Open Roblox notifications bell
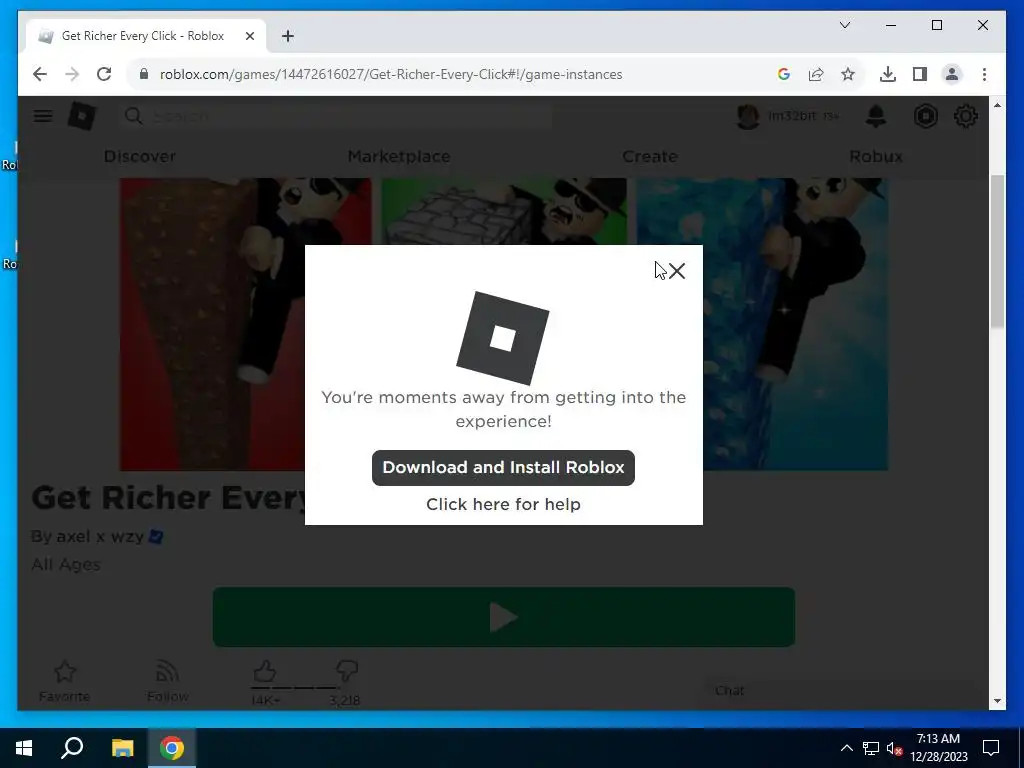The width and height of the screenshot is (1024, 768). (876, 116)
